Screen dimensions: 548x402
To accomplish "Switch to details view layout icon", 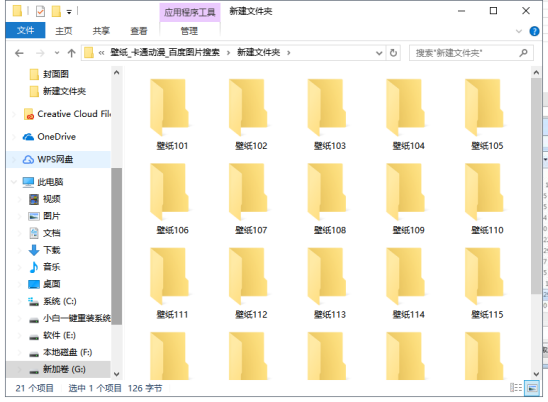I will pos(515,388).
